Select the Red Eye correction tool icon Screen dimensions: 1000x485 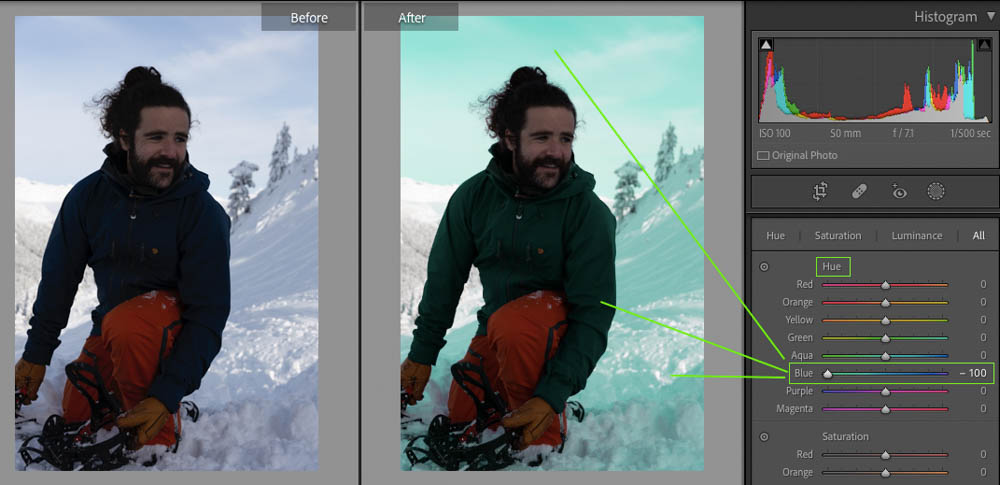tap(899, 191)
